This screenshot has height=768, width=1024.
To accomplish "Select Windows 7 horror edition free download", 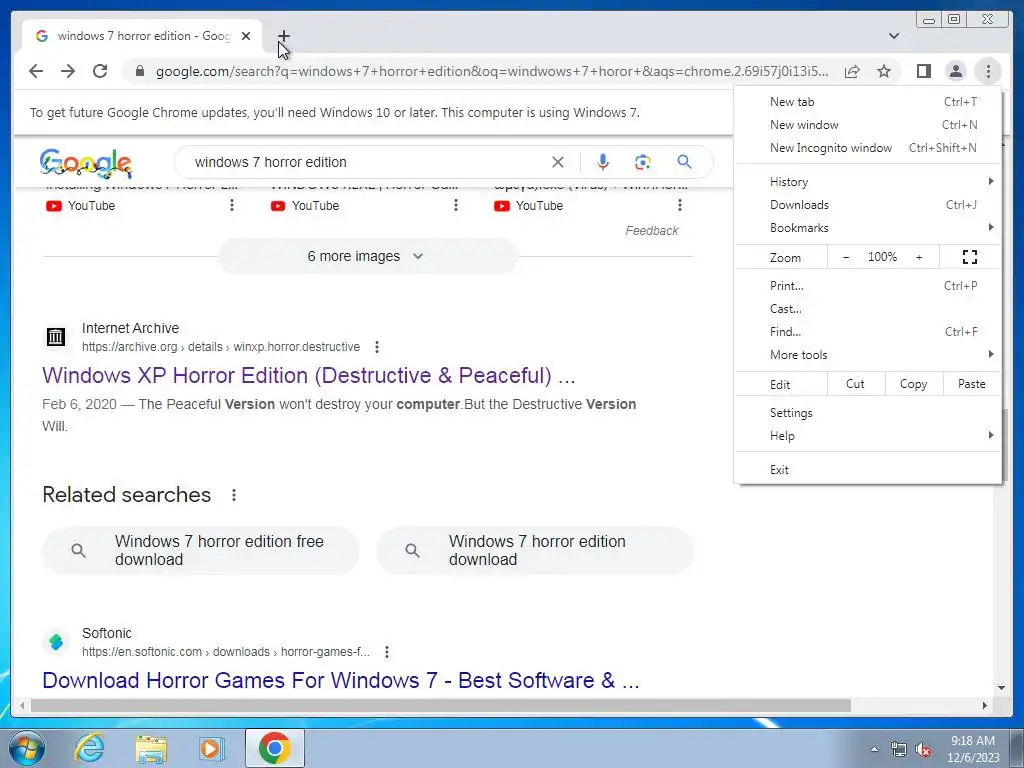I will click(200, 551).
